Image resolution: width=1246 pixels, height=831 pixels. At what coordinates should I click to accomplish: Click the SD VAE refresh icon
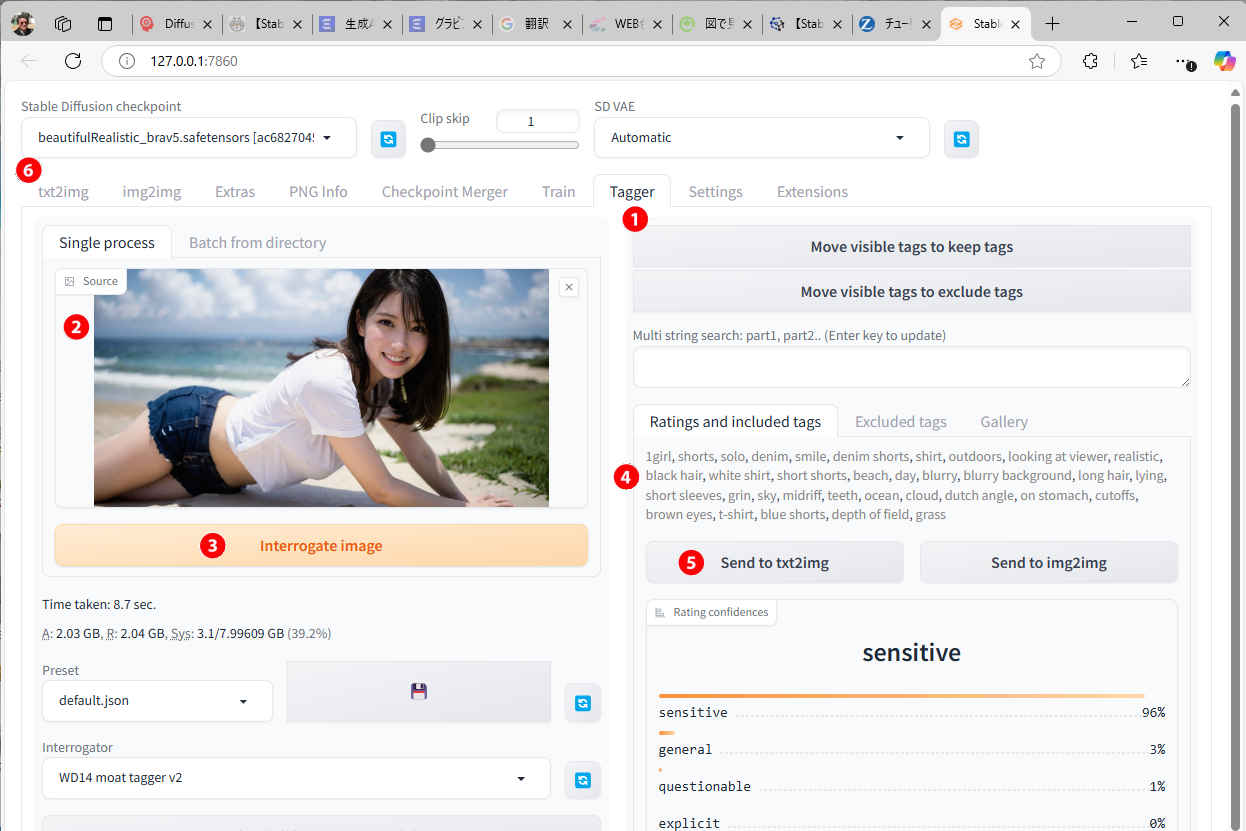click(961, 139)
